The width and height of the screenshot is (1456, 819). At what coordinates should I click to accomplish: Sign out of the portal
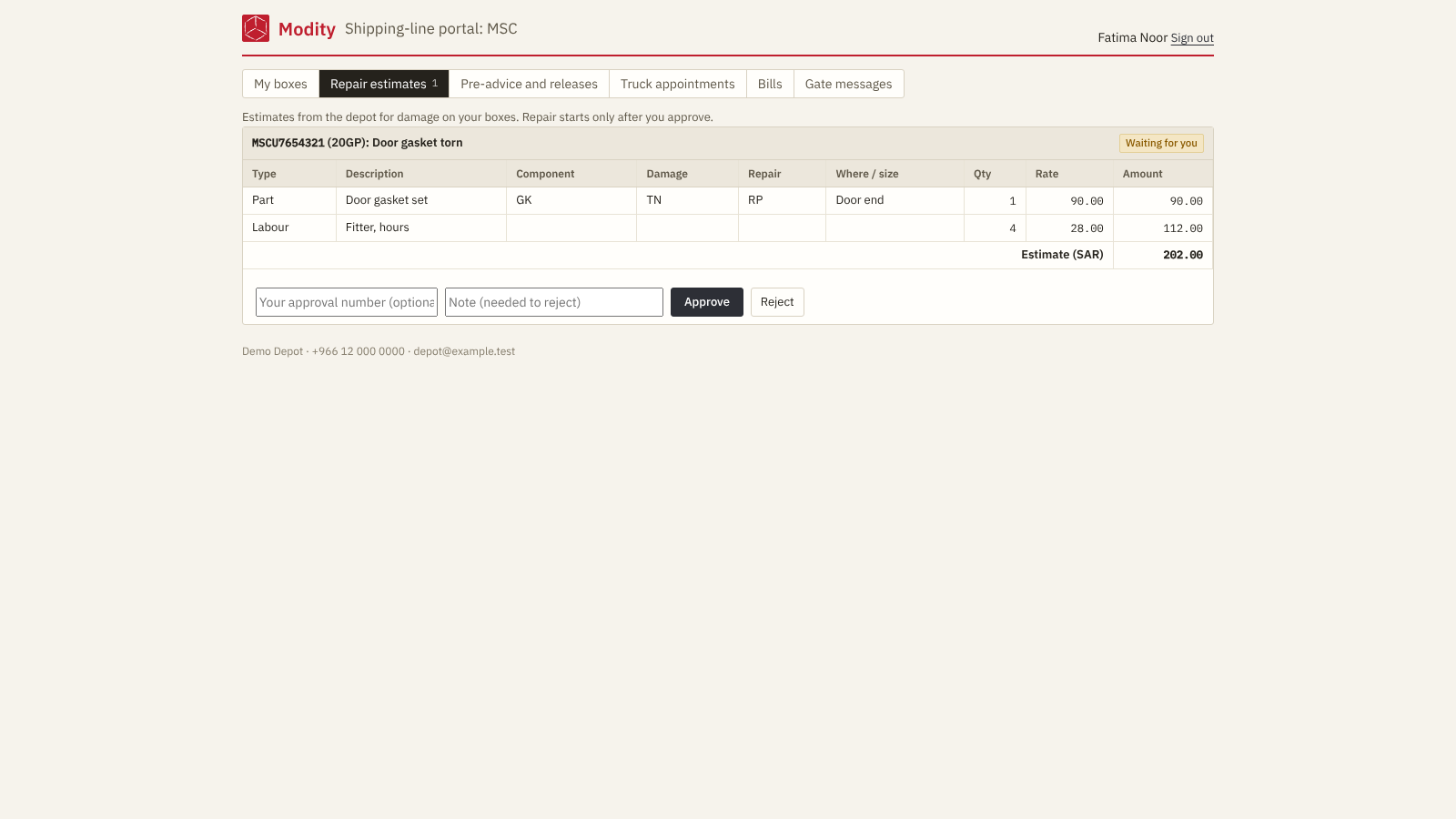1192,38
